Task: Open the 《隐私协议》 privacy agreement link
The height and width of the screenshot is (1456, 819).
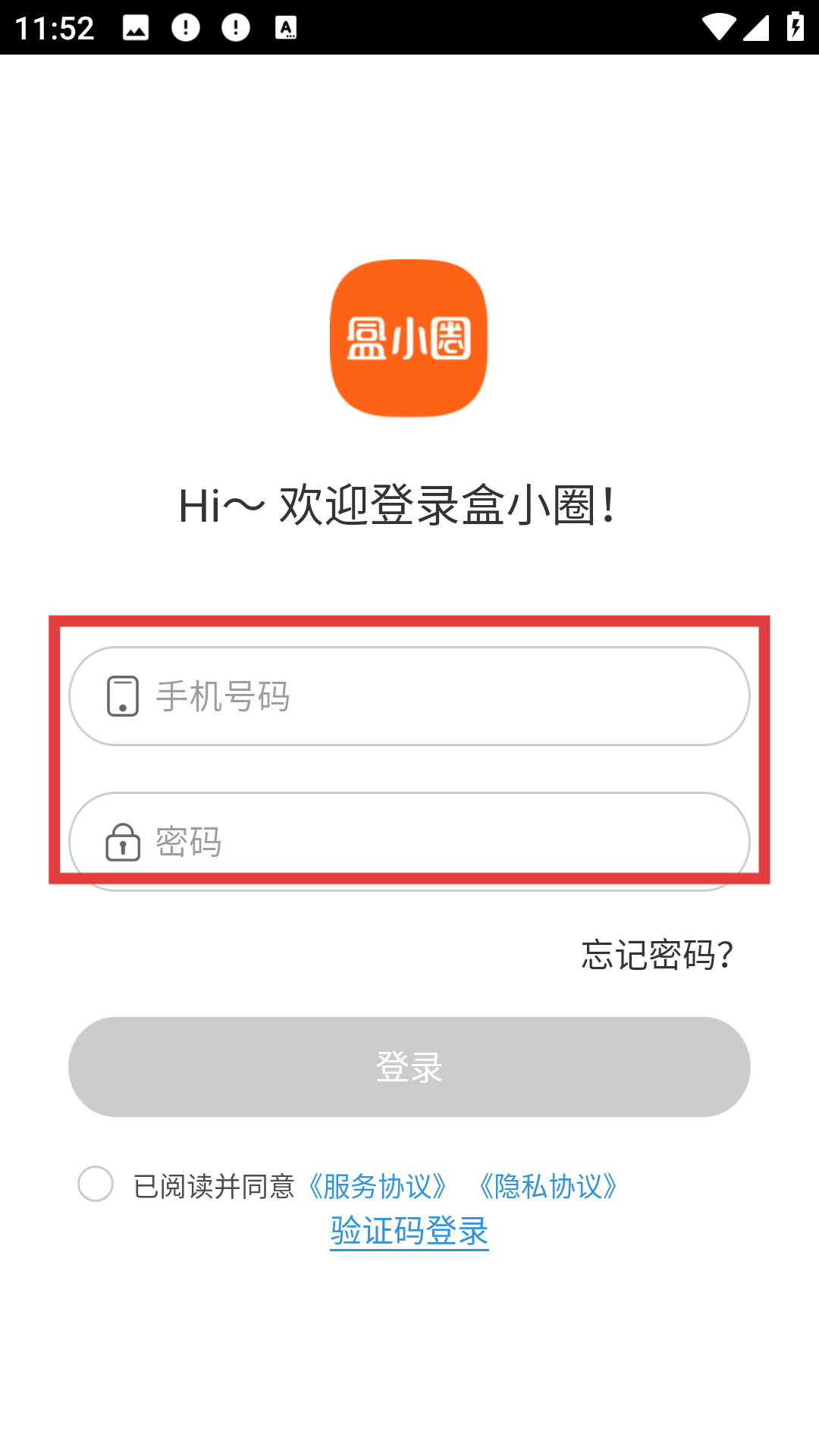Action: pyautogui.click(x=548, y=1187)
